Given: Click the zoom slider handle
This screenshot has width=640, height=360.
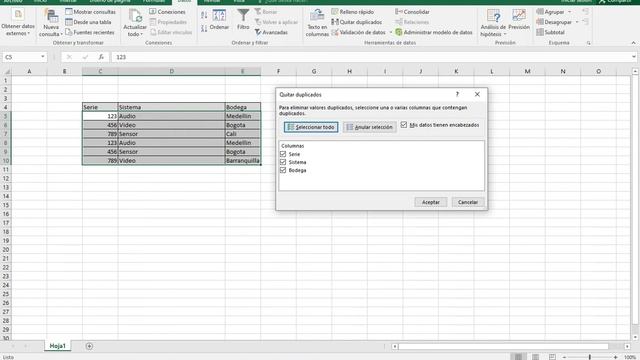Looking at the screenshot, I should (589, 357).
